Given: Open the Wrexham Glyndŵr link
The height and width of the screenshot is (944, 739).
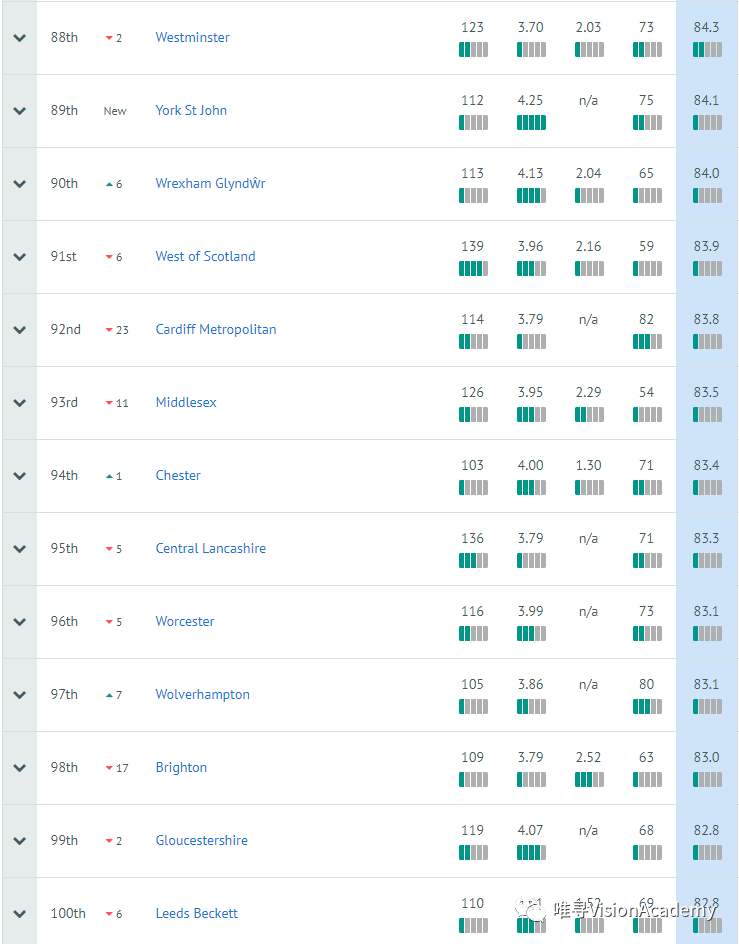Looking at the screenshot, I should point(210,183).
